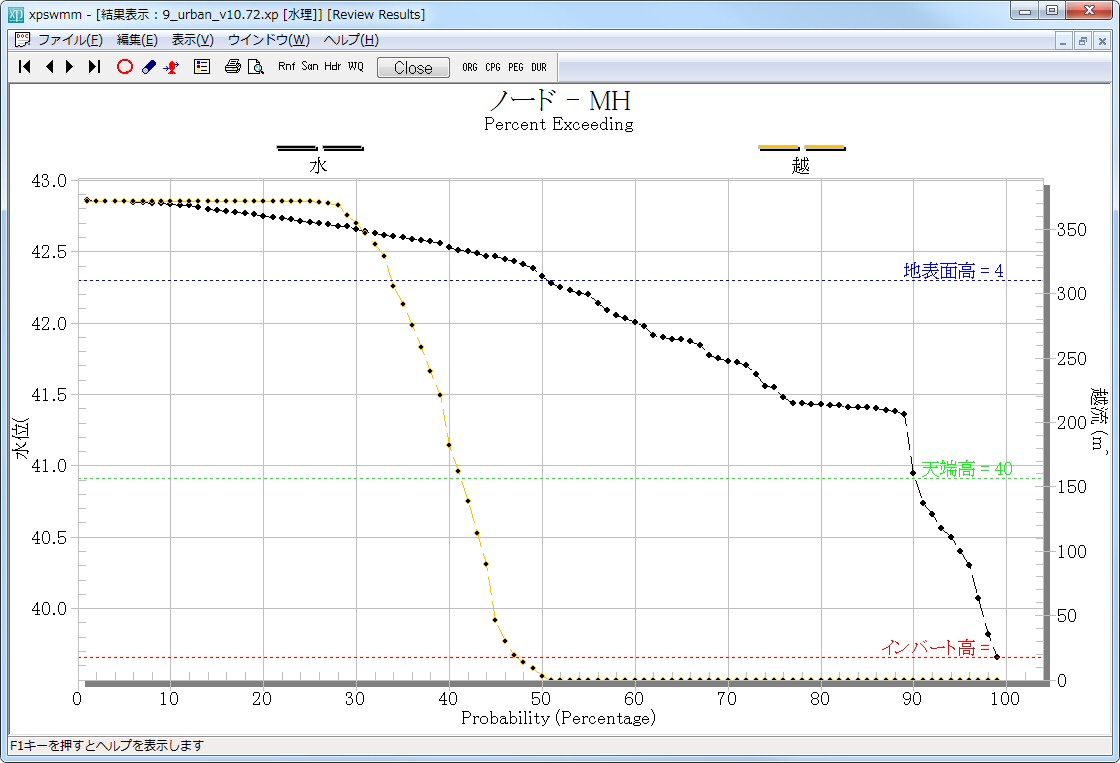Open the legend list properties icon
1120x763 pixels.
201,67
